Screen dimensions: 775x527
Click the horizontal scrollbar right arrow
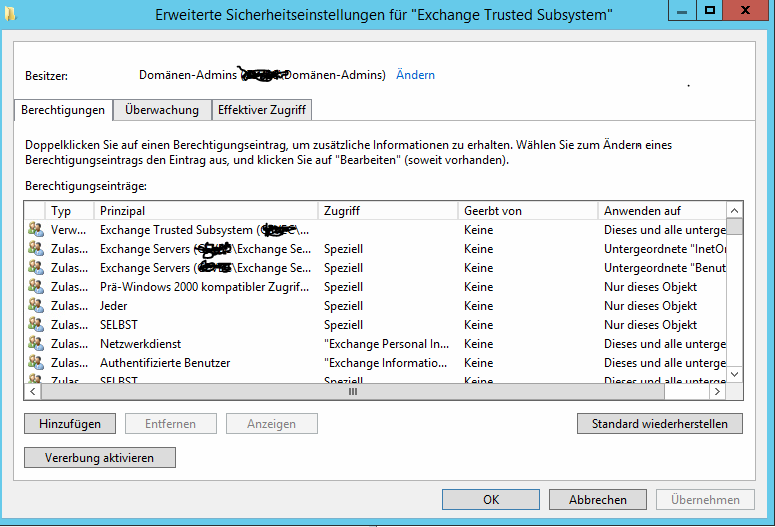pos(718,392)
